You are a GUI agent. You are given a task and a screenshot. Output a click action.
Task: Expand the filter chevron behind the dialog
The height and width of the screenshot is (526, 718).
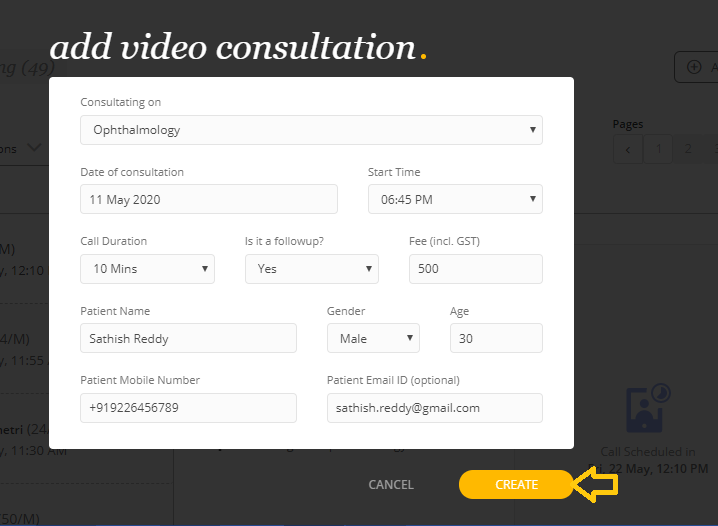(x=34, y=148)
